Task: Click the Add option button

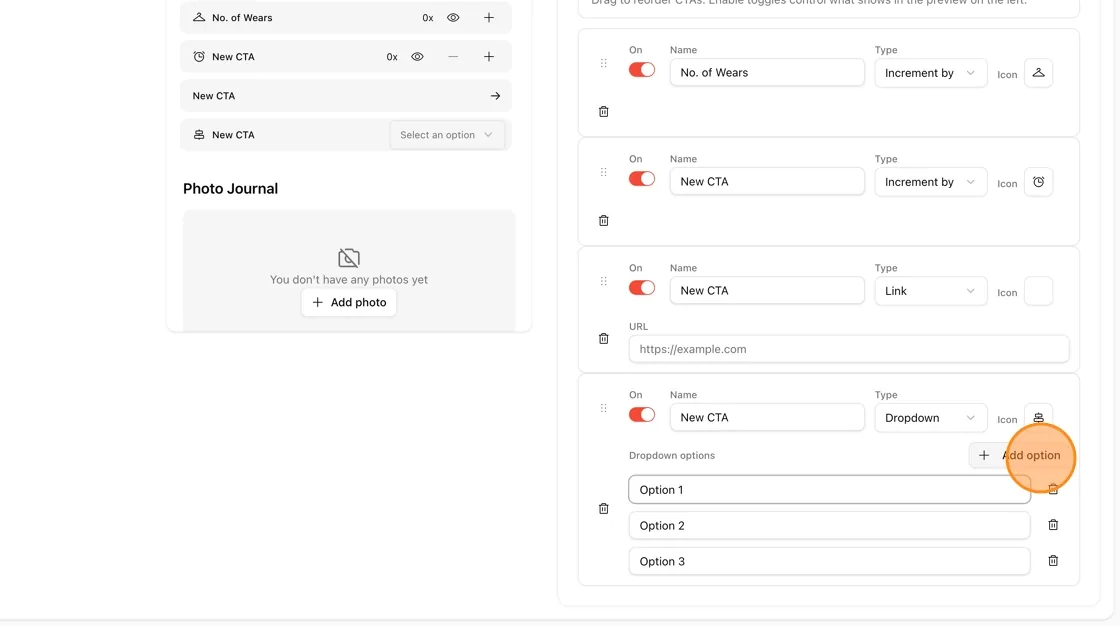Action: (x=1019, y=455)
